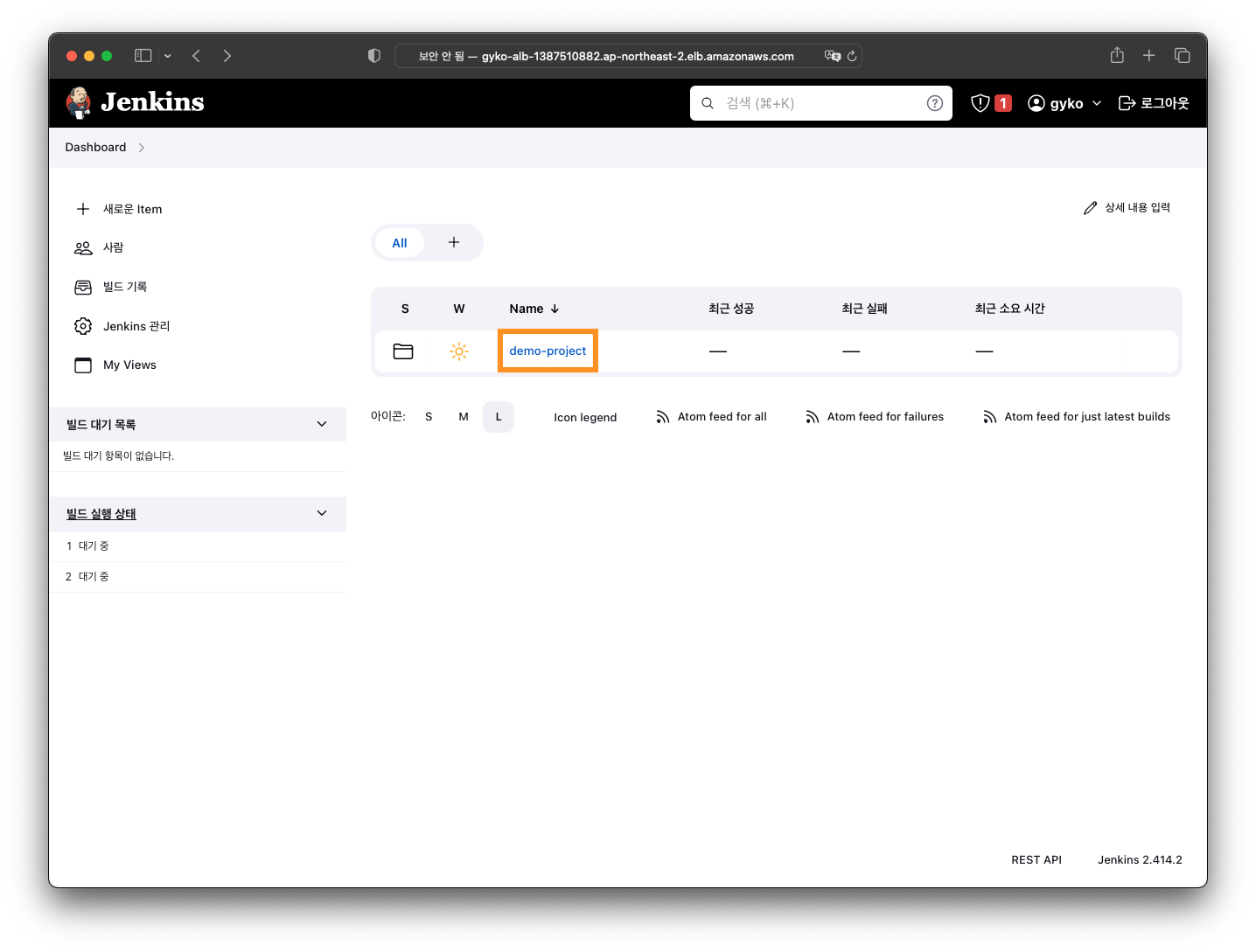
Task: Open Atom feed for all link
Action: coord(722,417)
